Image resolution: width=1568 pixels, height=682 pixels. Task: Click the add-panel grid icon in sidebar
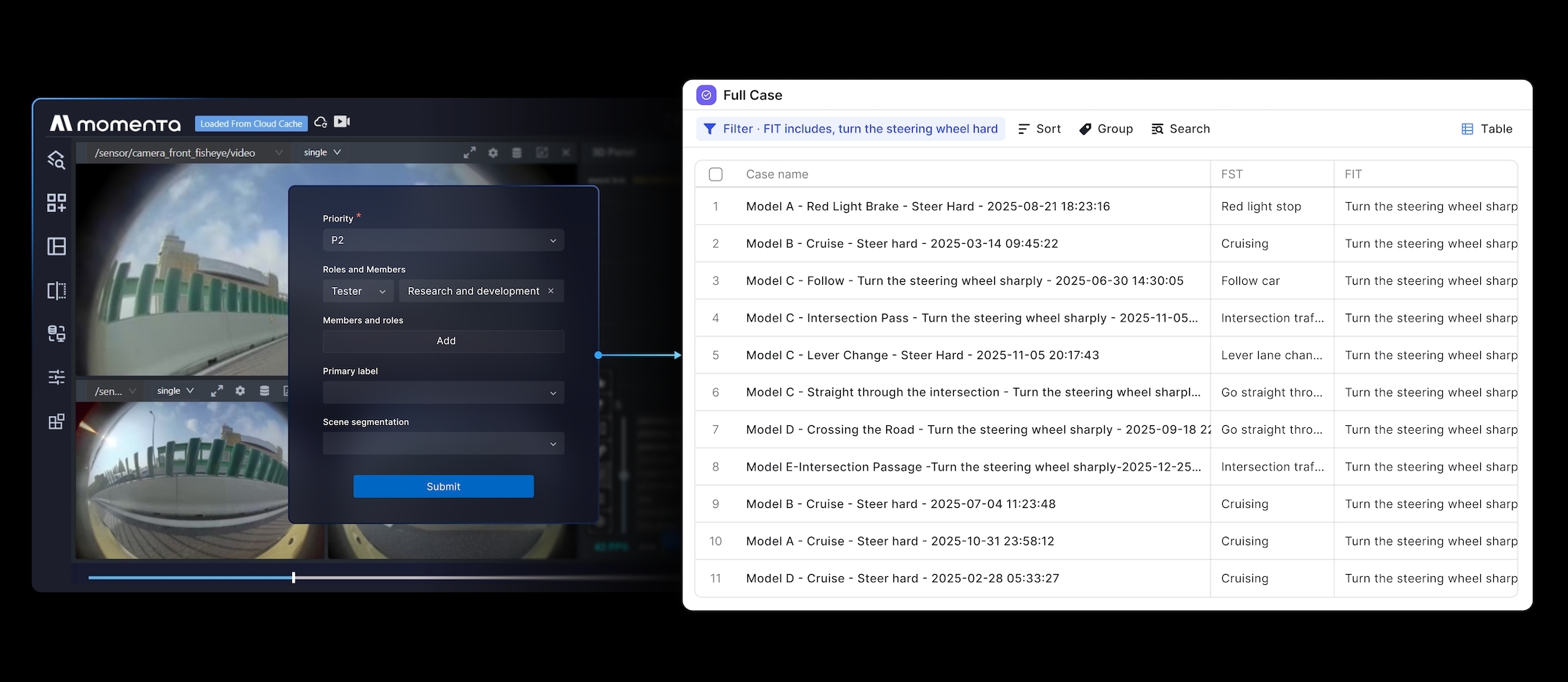pyautogui.click(x=56, y=203)
